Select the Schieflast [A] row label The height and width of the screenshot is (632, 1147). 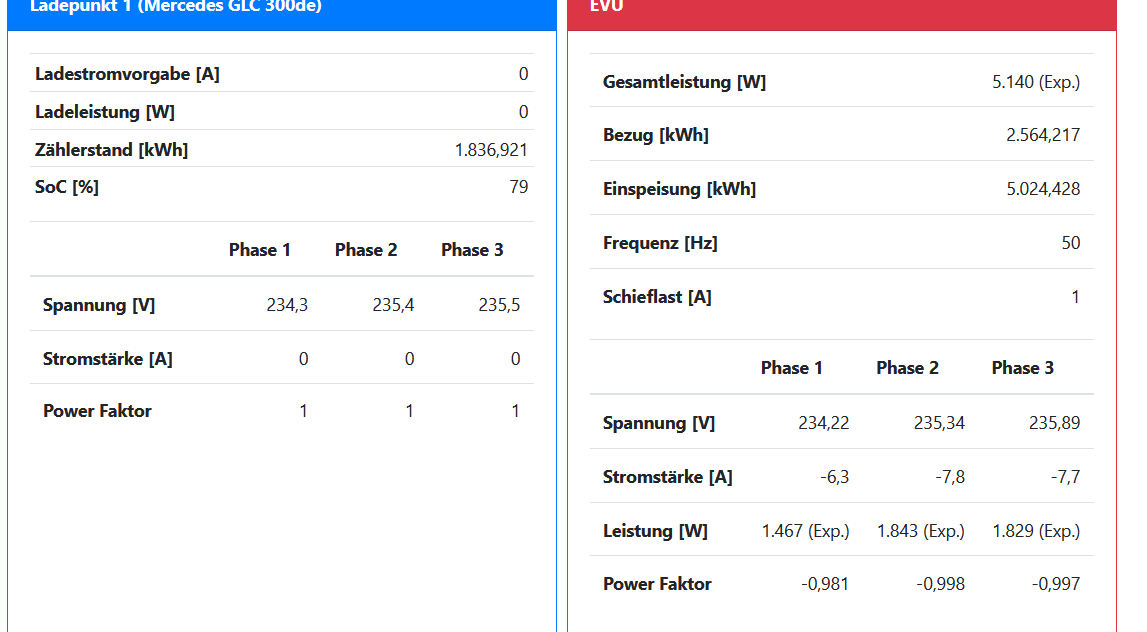point(657,297)
